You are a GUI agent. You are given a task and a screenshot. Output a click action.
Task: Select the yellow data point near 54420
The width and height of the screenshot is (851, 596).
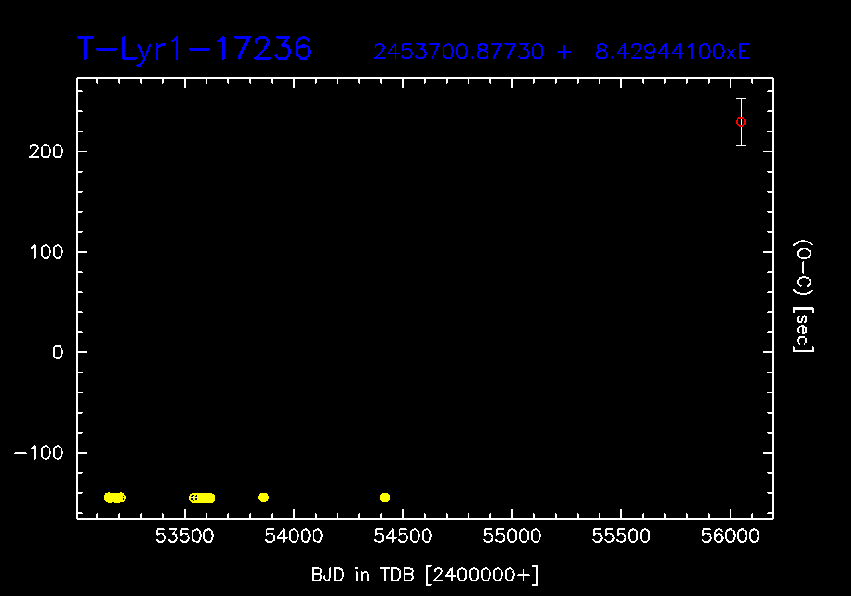tap(385, 497)
